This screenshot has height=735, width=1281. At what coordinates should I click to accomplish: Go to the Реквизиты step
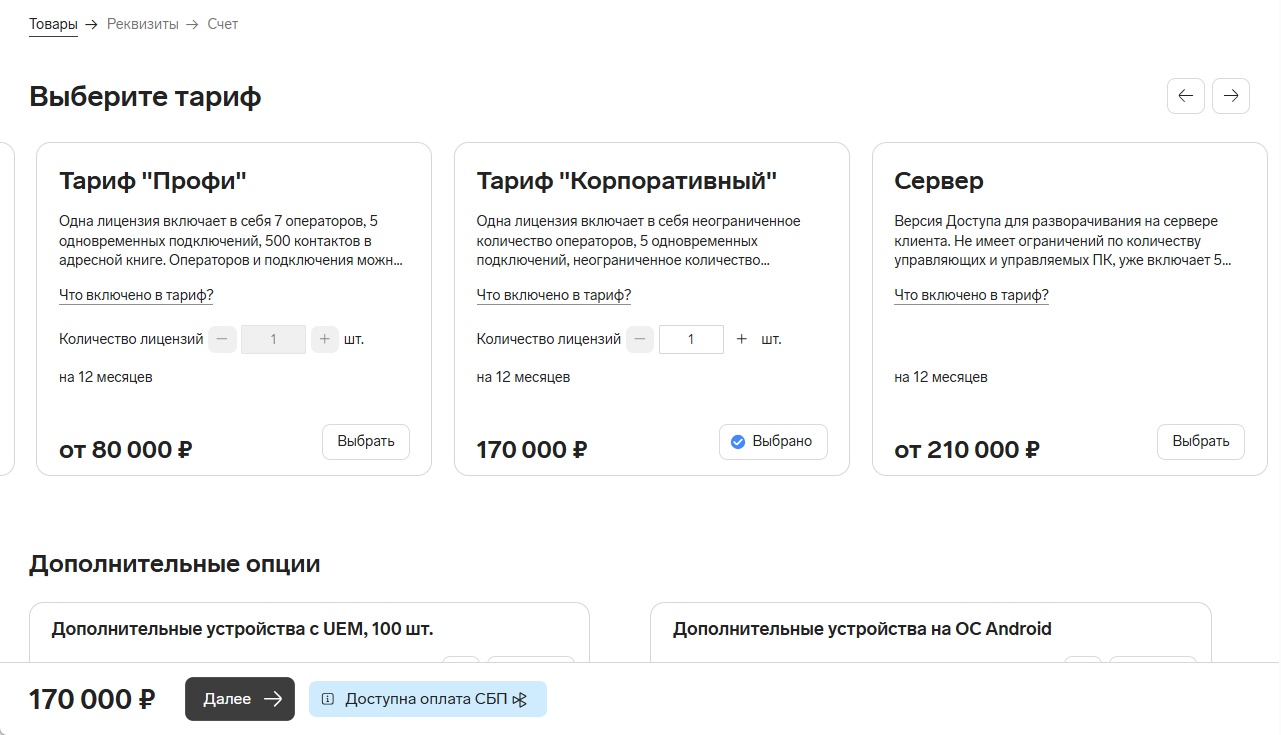point(142,23)
